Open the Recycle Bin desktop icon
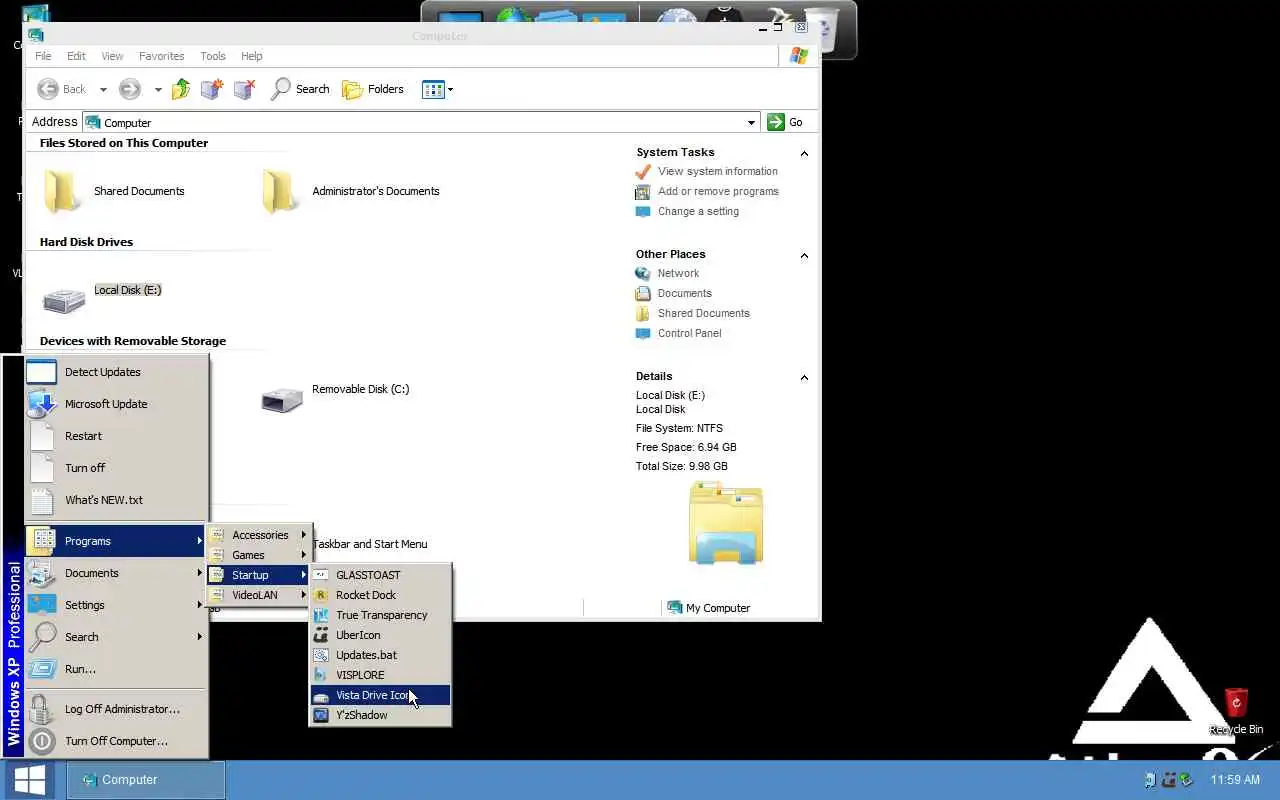This screenshot has width=1280, height=800. (1236, 711)
